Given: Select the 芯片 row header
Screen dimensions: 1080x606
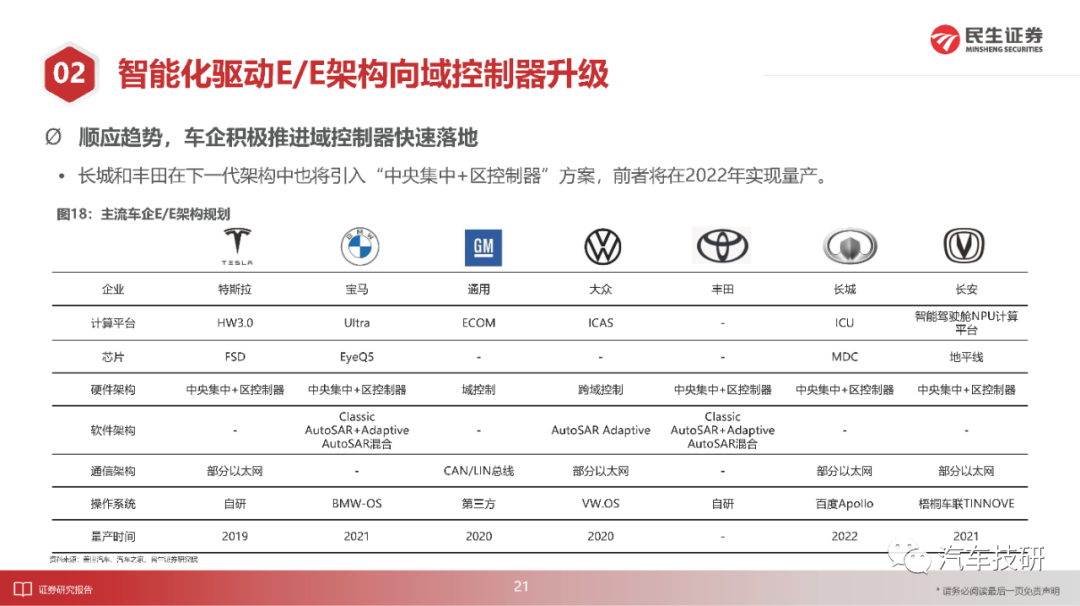Looking at the screenshot, I should point(113,357).
